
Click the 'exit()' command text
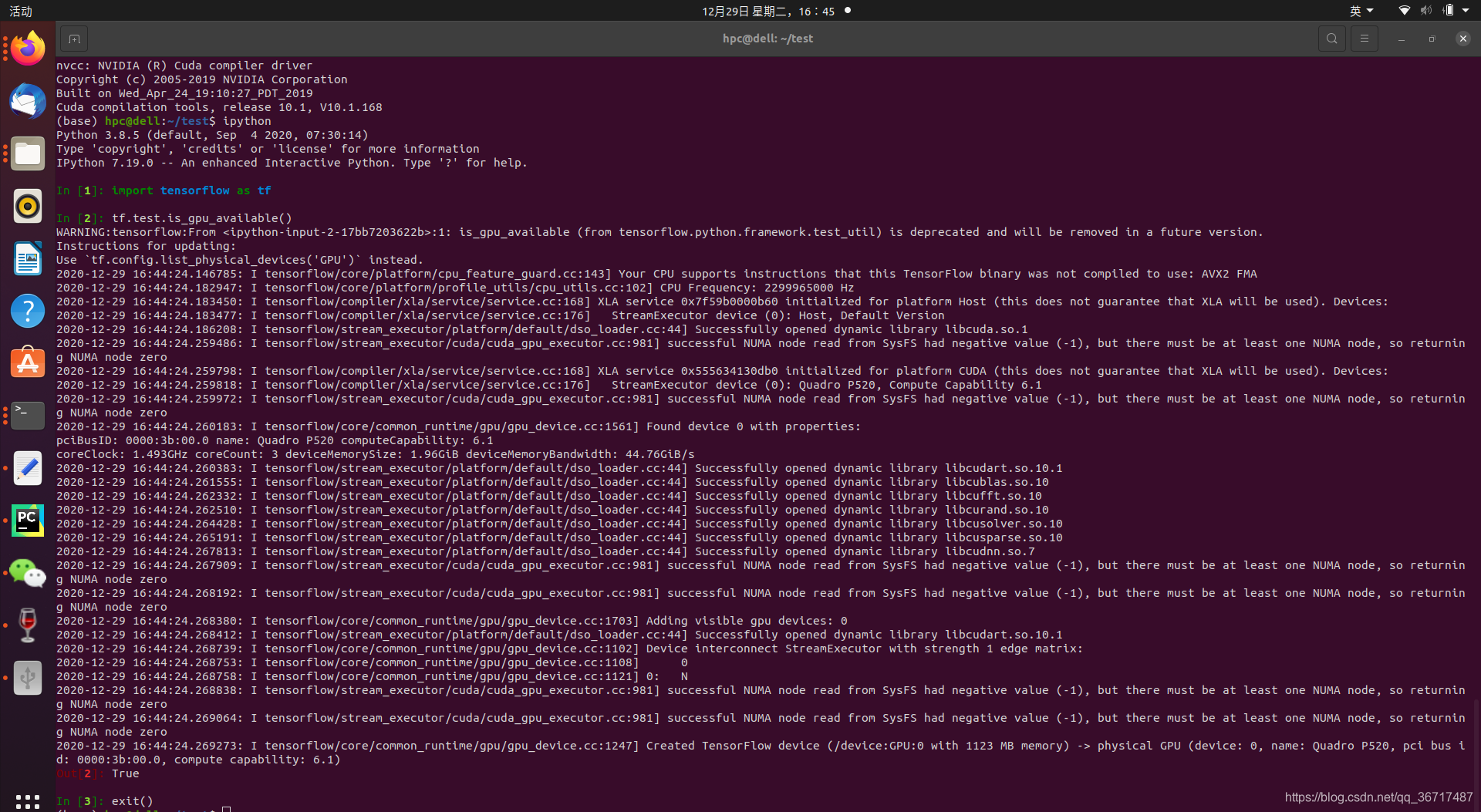coord(132,801)
